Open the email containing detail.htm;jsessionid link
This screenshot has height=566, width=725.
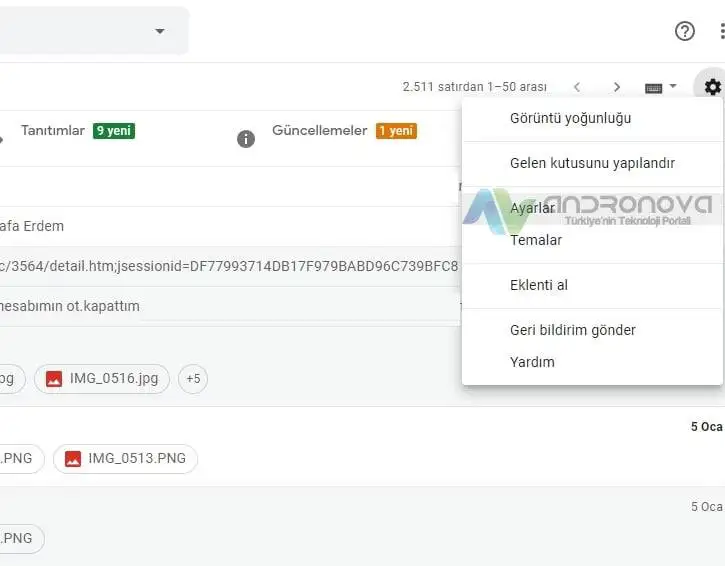click(x=230, y=266)
